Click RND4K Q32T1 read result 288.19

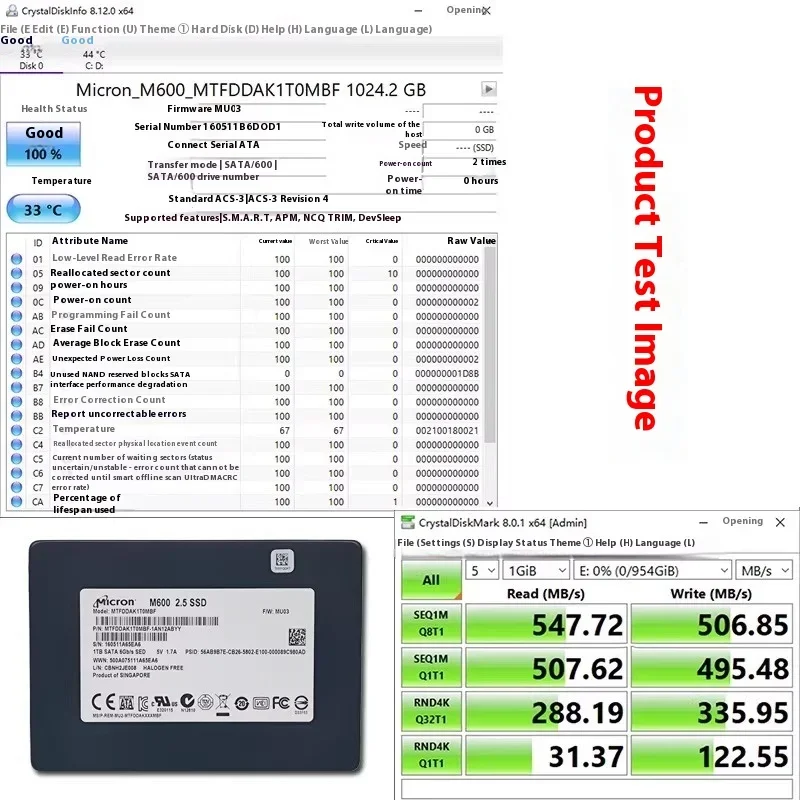[546, 711]
